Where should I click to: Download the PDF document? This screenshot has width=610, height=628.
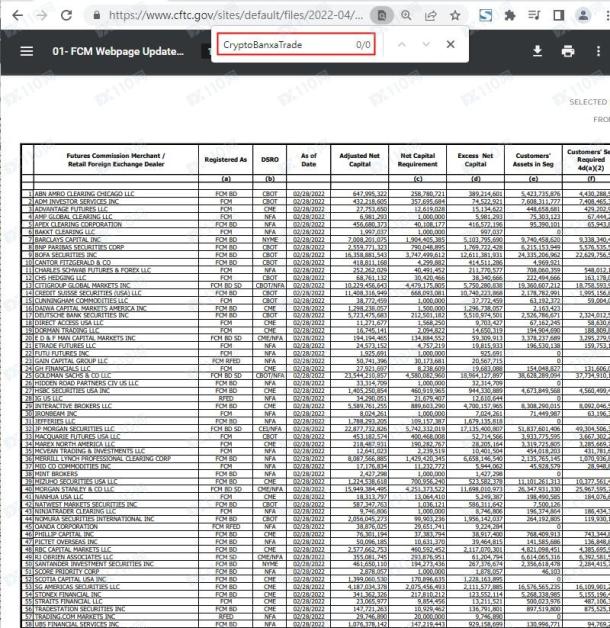tap(538, 51)
